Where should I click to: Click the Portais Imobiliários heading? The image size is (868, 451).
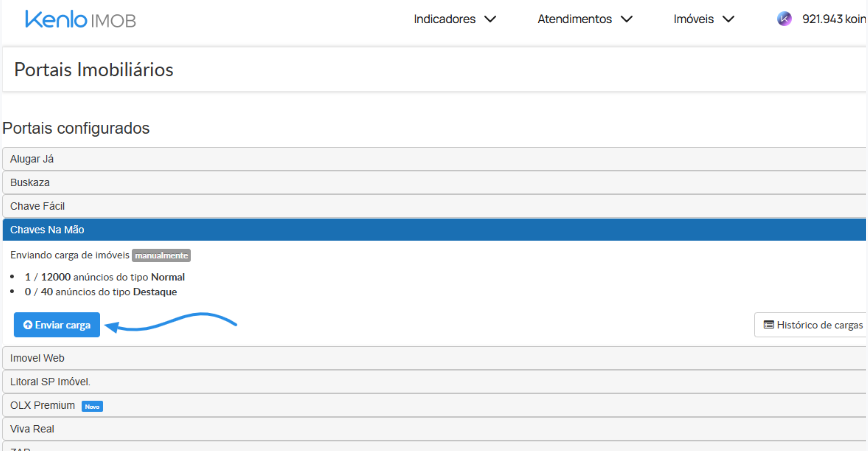point(94,70)
